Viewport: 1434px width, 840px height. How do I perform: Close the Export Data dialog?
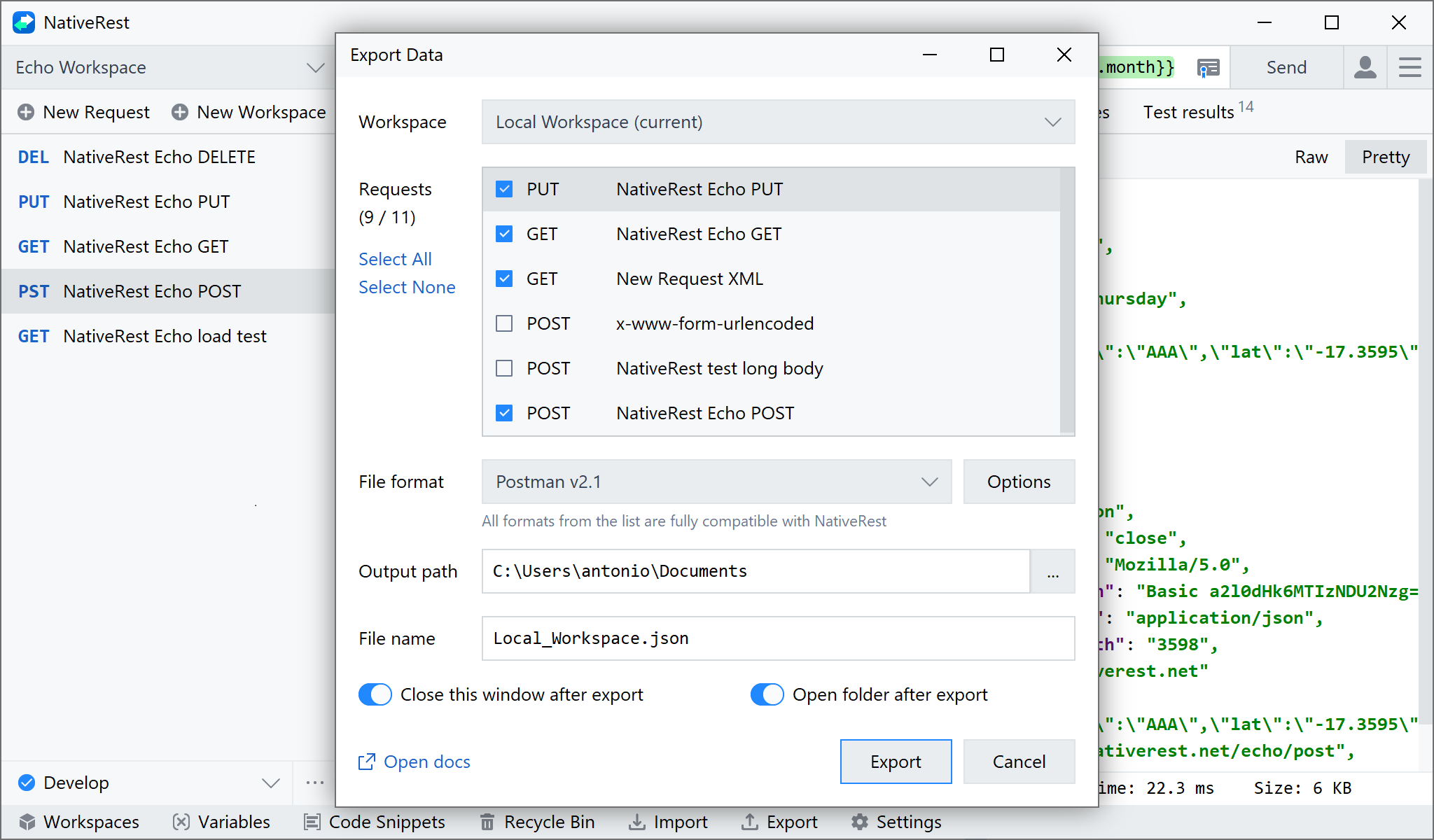click(x=1064, y=55)
